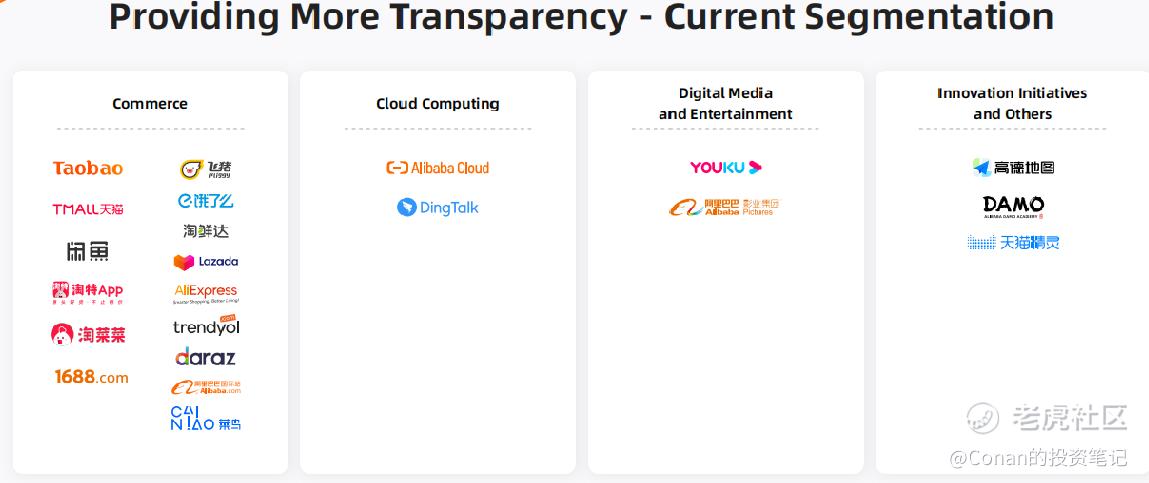1149x483 pixels.
Task: Select the Commerce heading
Action: coord(150,104)
